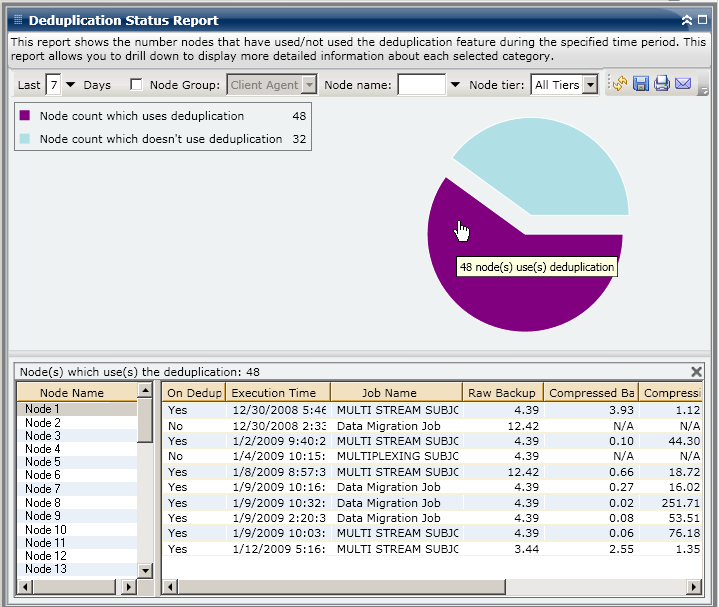Click the save report floppy icon
719x607 pixels.
pyautogui.click(x=641, y=85)
